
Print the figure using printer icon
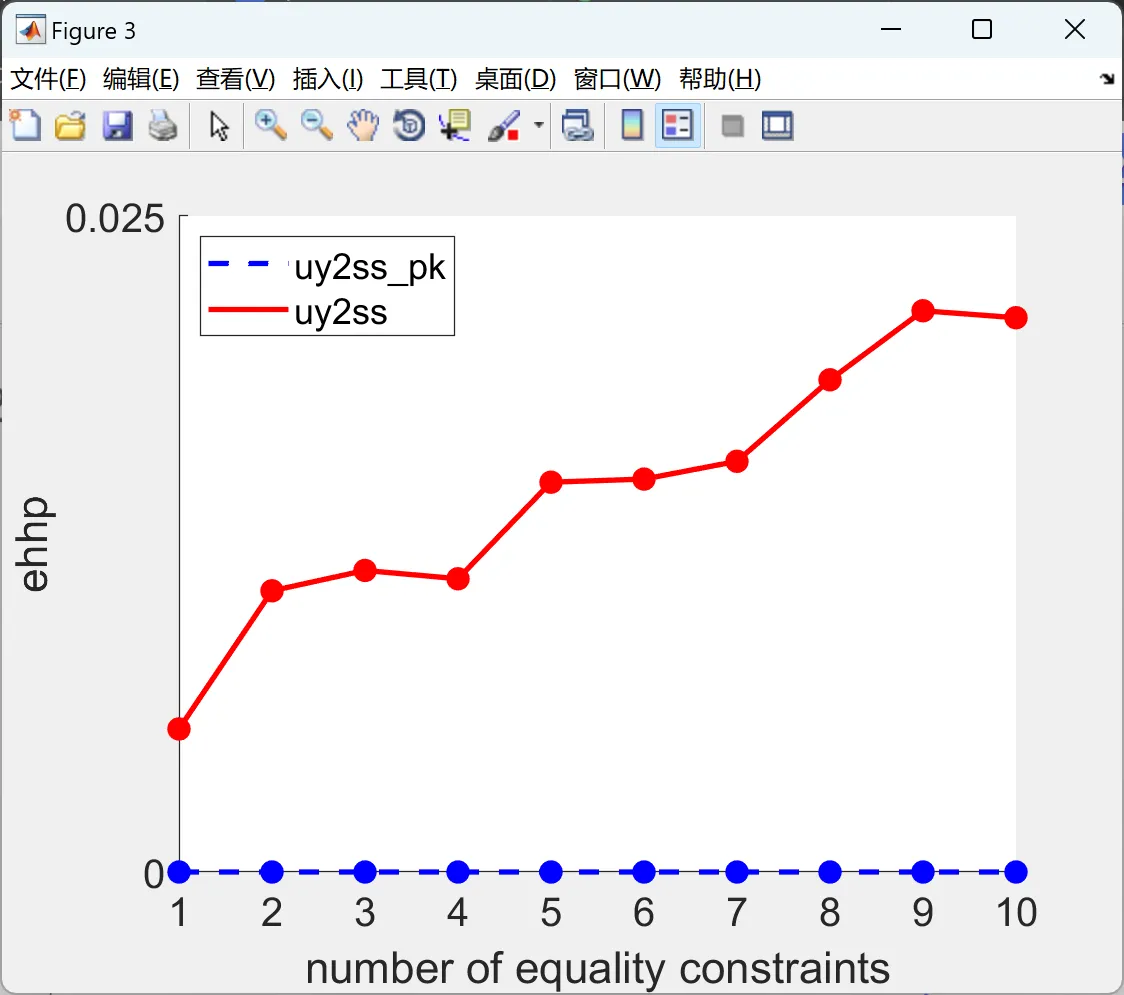click(163, 126)
